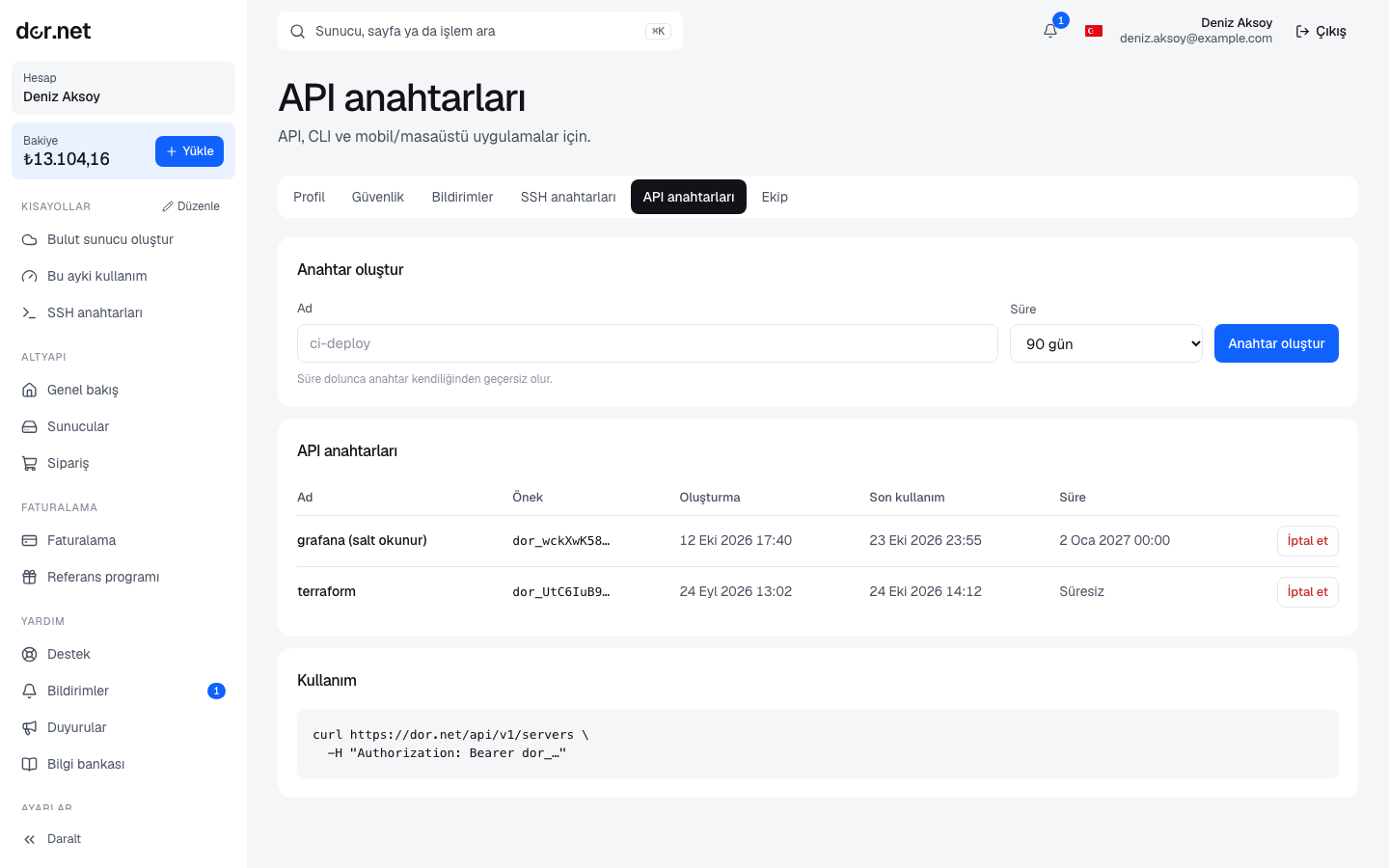Switch to the Güvenlik tab
Screen dimensions: 1389x868
[x=378, y=197]
